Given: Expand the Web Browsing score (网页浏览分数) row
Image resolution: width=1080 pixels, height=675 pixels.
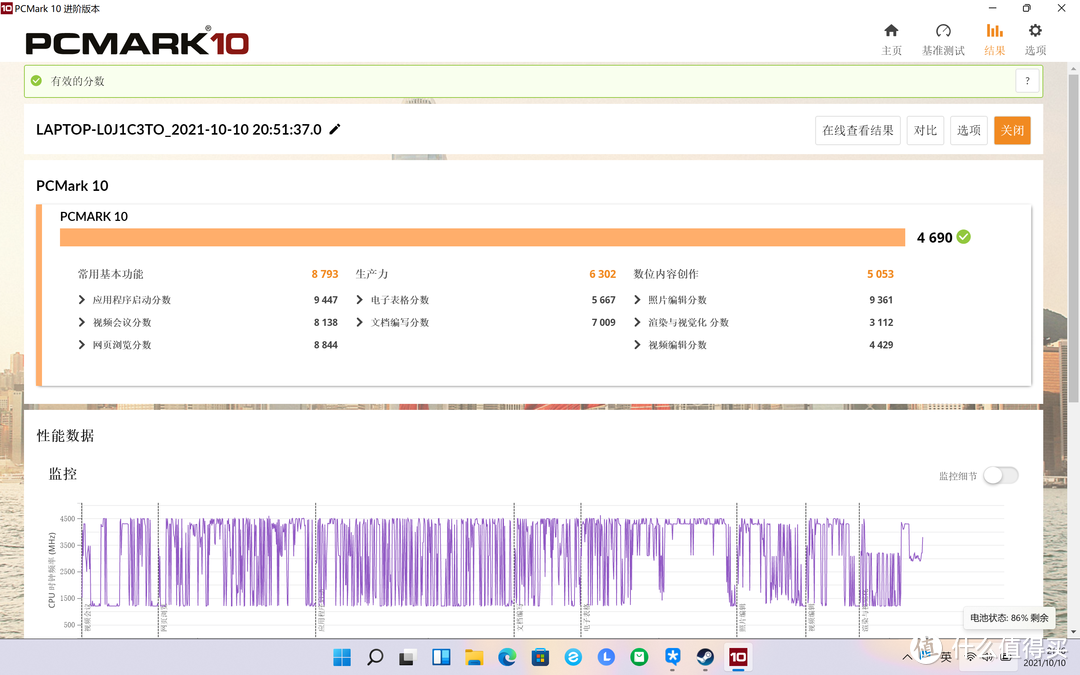Looking at the screenshot, I should [82, 344].
